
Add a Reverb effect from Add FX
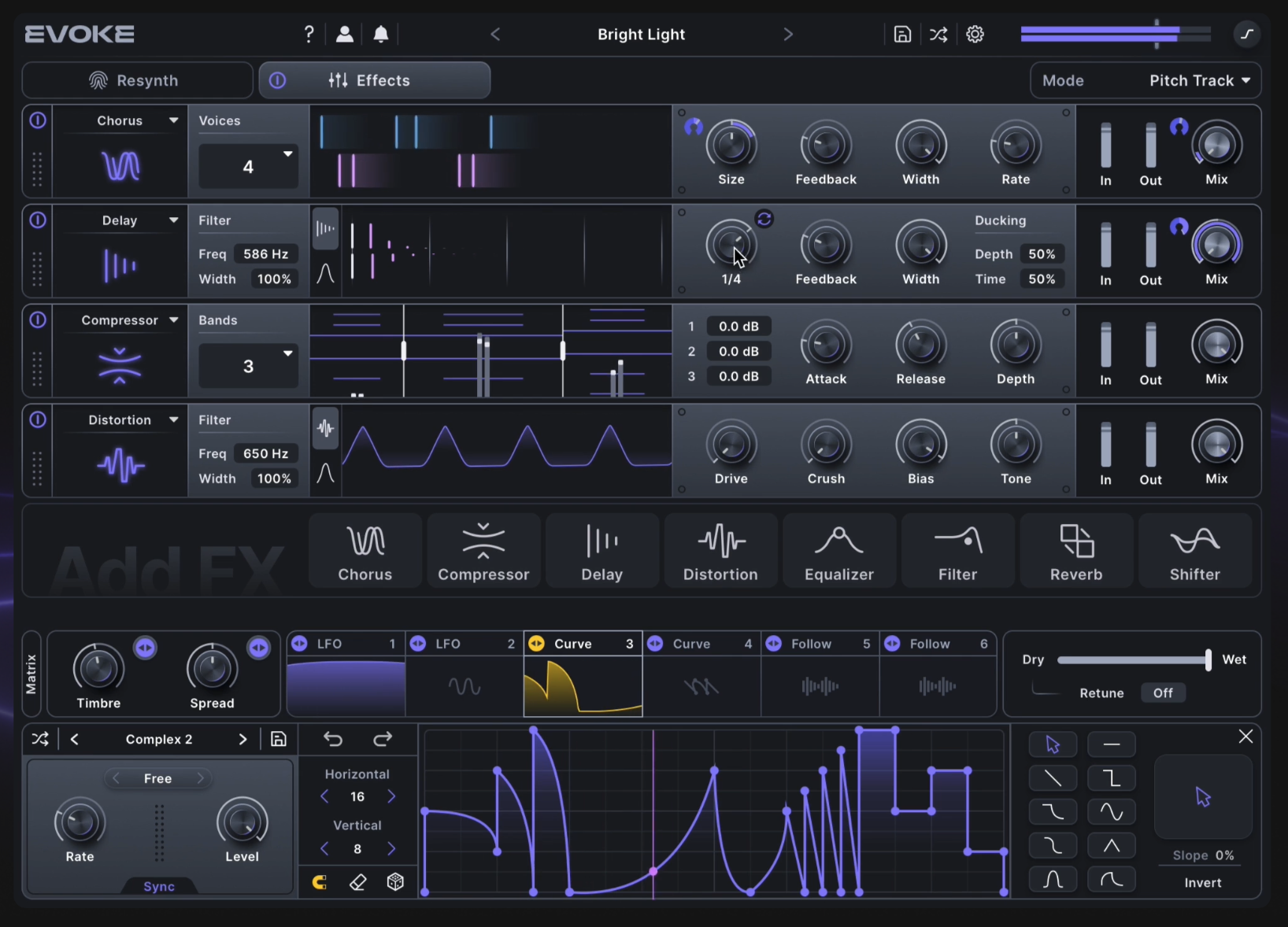(x=1075, y=552)
